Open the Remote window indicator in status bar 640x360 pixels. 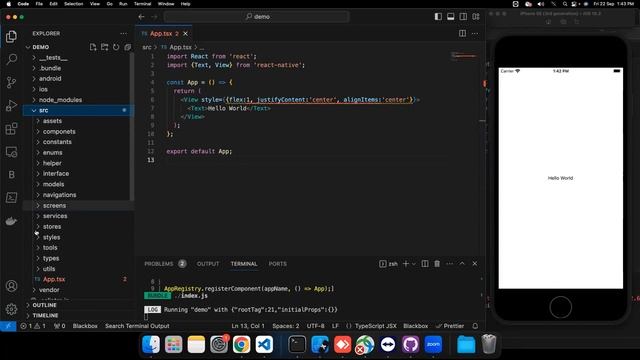point(8,326)
